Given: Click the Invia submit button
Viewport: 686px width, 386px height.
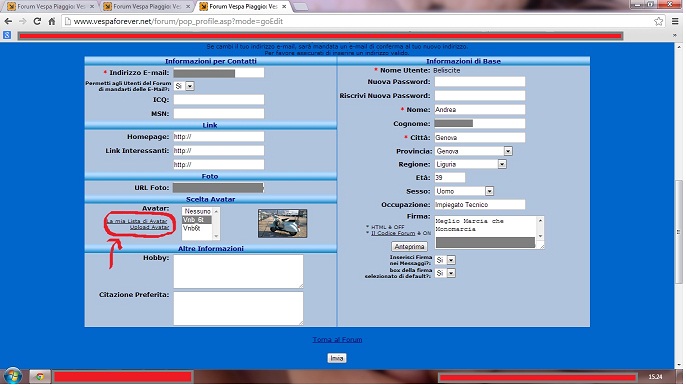Looking at the screenshot, I should 337,358.
